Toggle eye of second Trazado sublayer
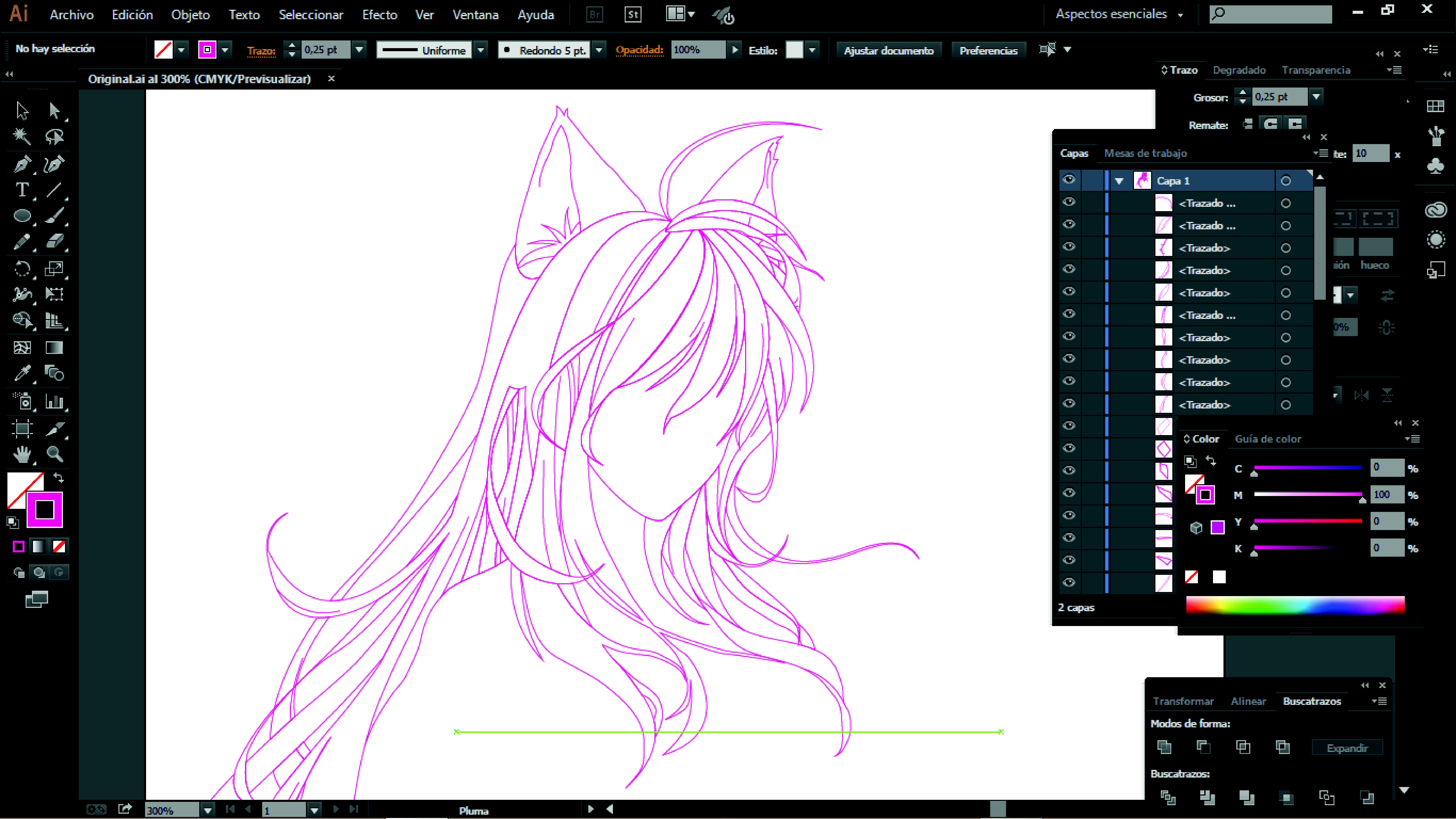 click(1069, 224)
